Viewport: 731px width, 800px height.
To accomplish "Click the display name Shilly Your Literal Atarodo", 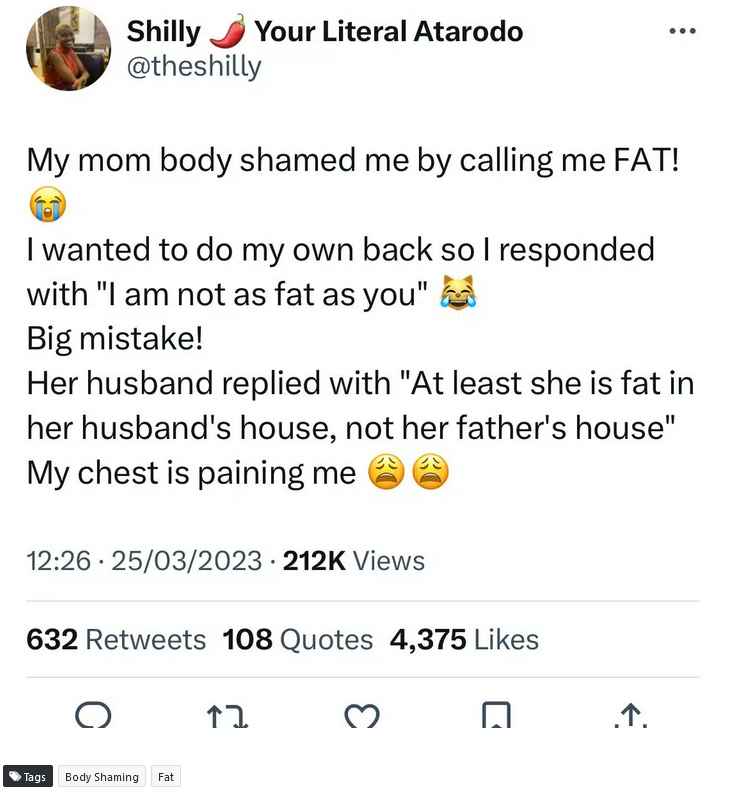I will click(x=325, y=32).
